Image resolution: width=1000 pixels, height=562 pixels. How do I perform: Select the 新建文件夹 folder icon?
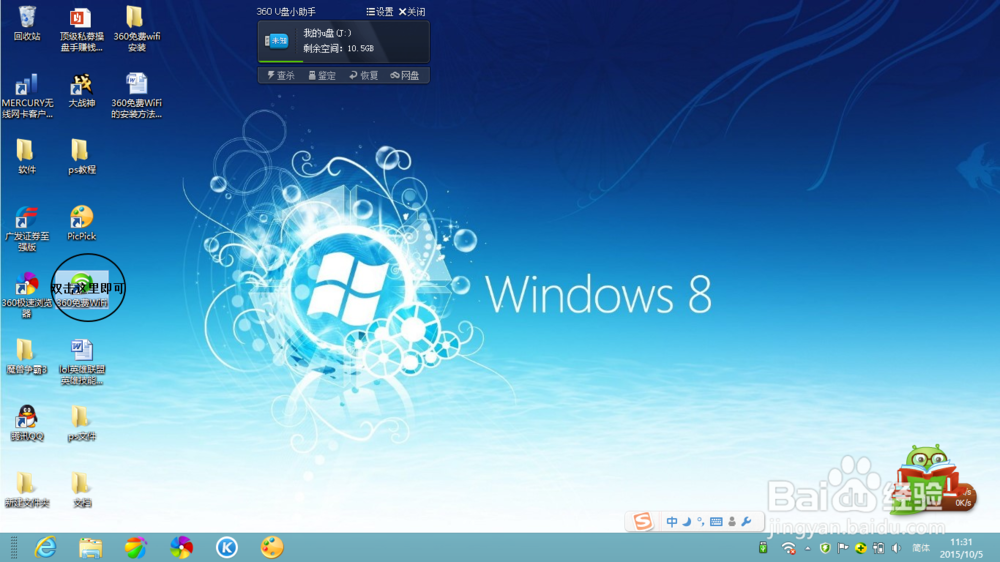[x=26, y=490]
